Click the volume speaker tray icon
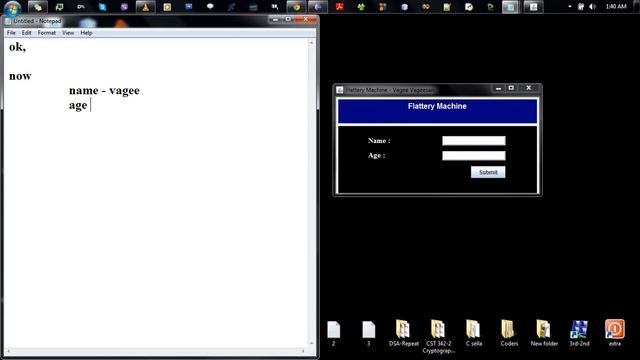Viewport: 640px width, 360px height. (593, 7)
